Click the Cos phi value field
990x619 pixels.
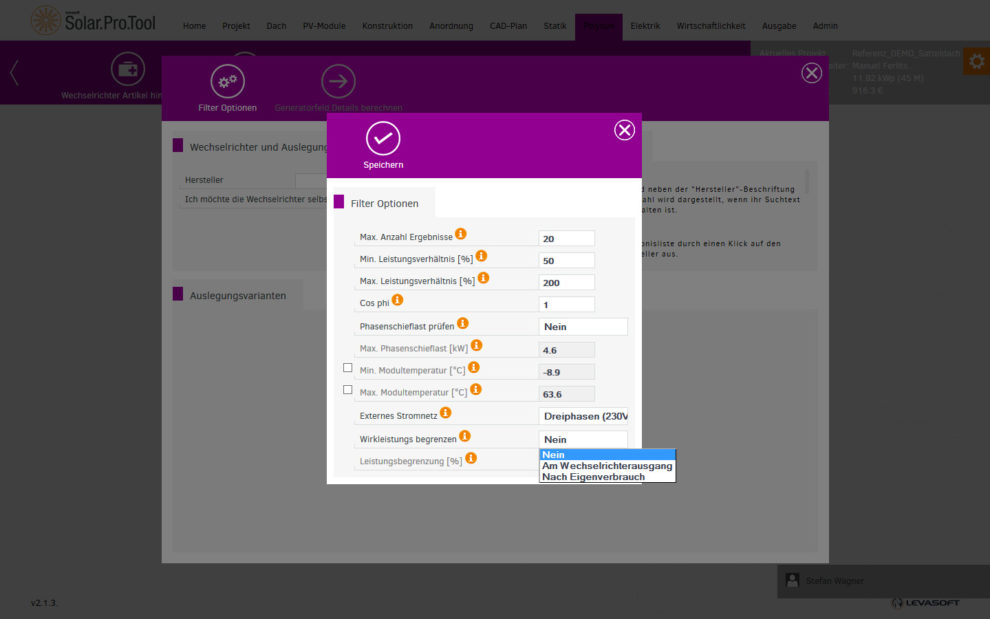[566, 304]
